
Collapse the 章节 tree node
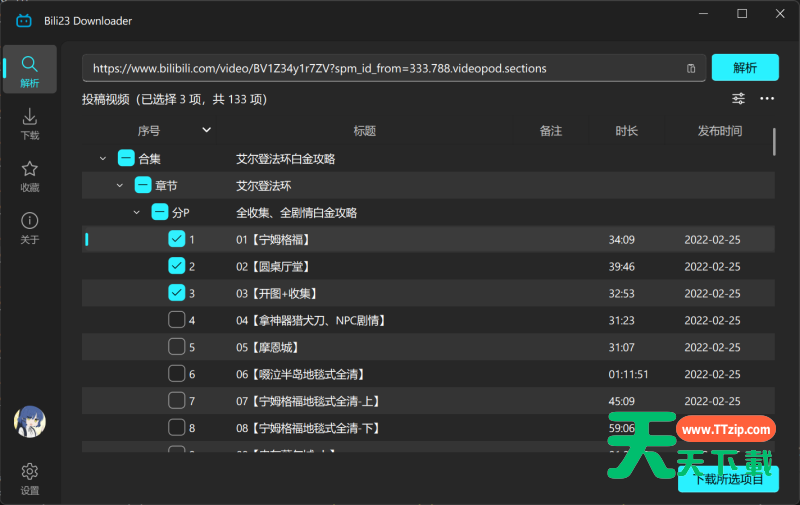[120, 186]
